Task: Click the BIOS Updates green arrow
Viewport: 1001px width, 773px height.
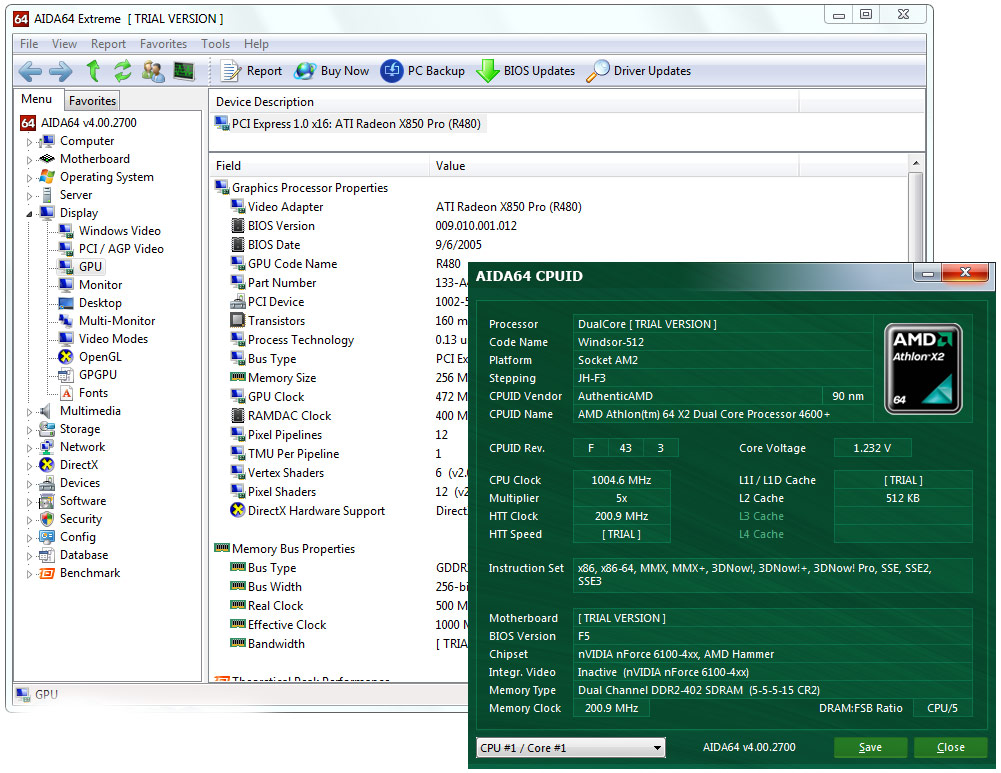Action: pos(488,71)
